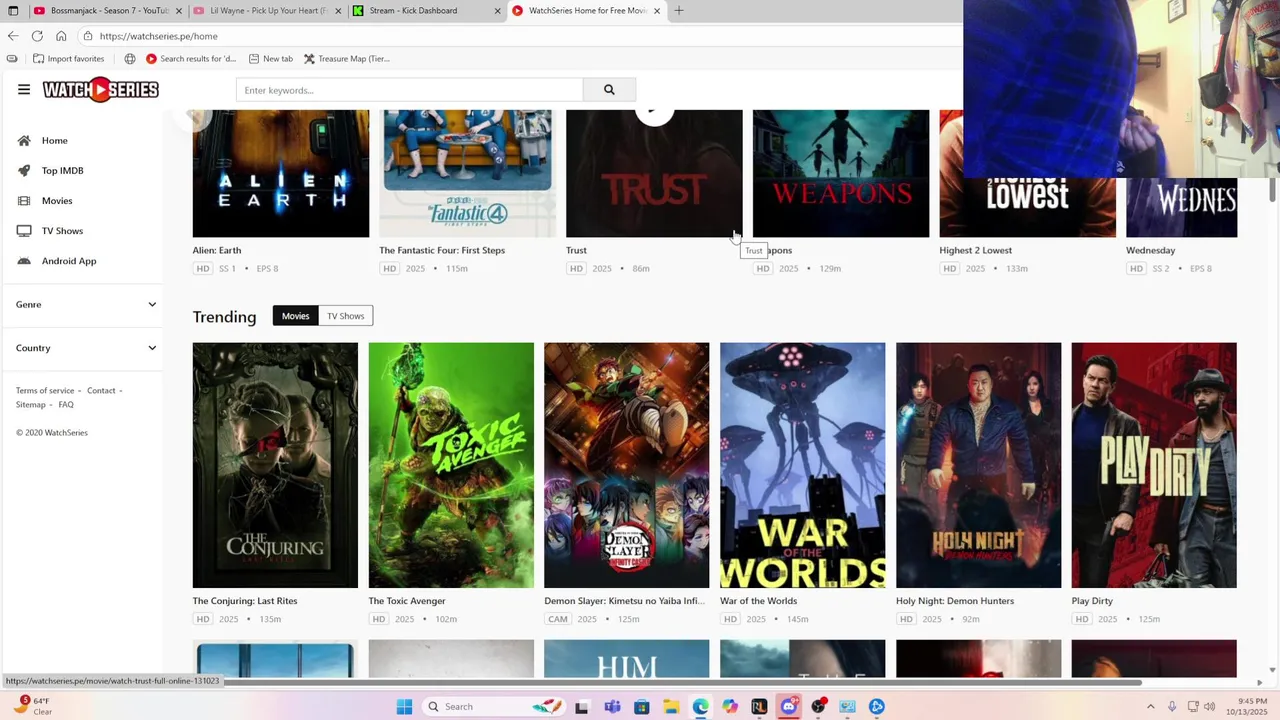Image resolution: width=1280 pixels, height=720 pixels.
Task: Click the Top IMDB rocket icon
Action: click(x=24, y=171)
